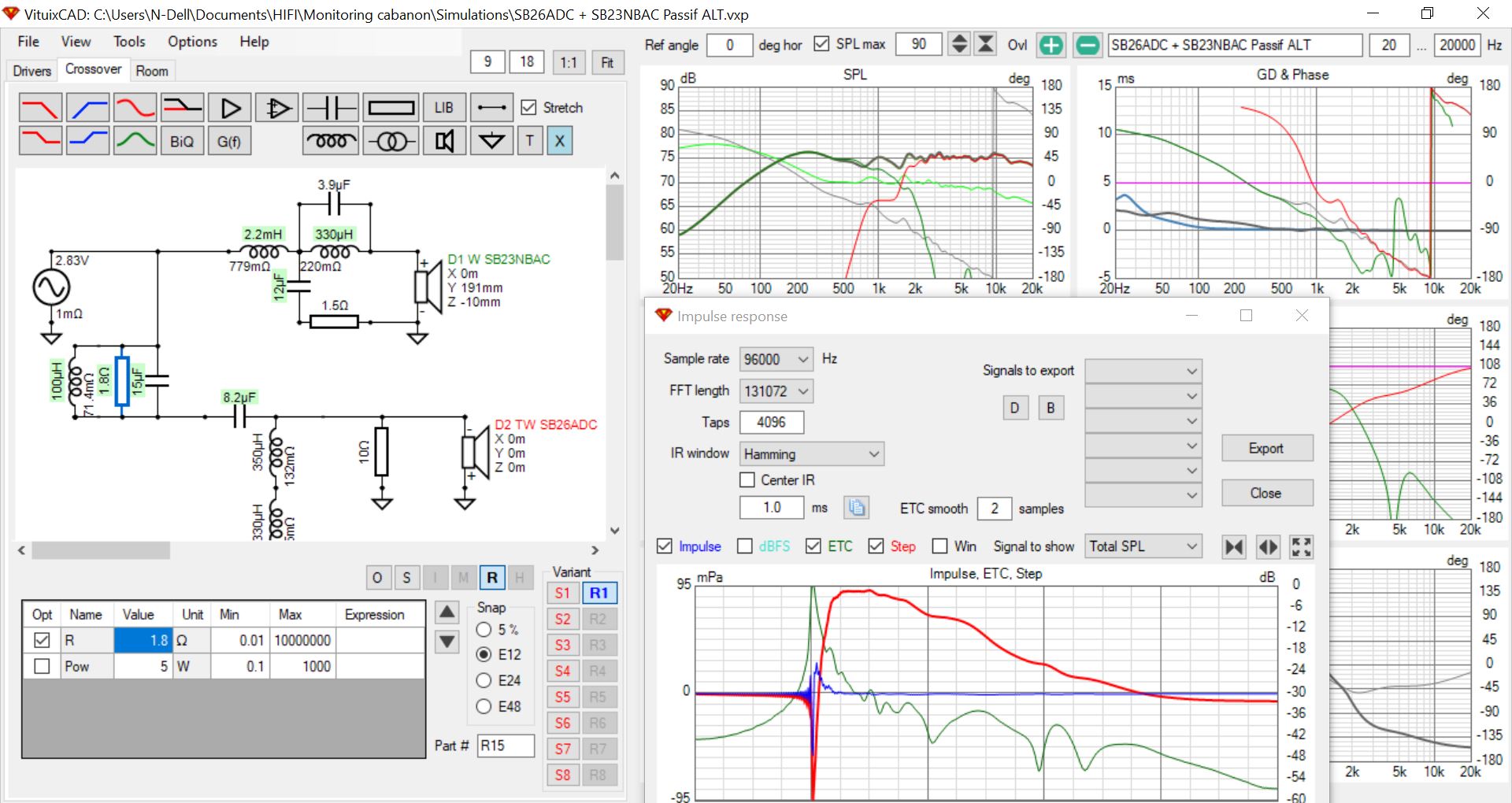Click the Part # input field

[x=506, y=746]
